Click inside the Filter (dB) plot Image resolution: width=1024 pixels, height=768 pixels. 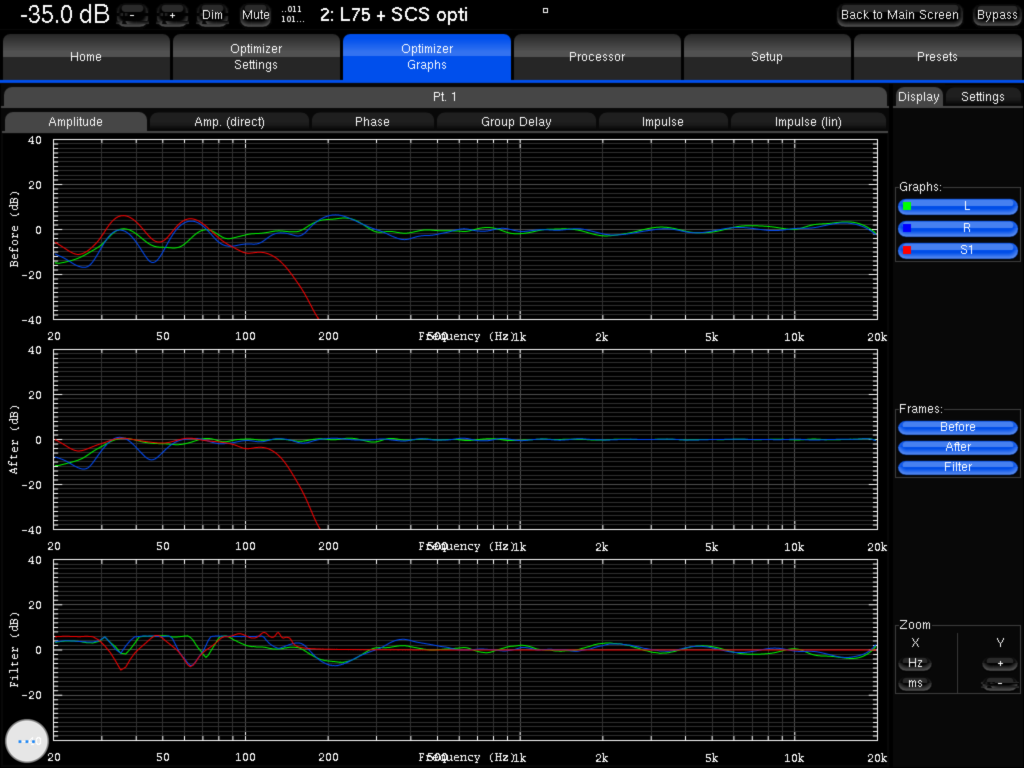[465, 650]
